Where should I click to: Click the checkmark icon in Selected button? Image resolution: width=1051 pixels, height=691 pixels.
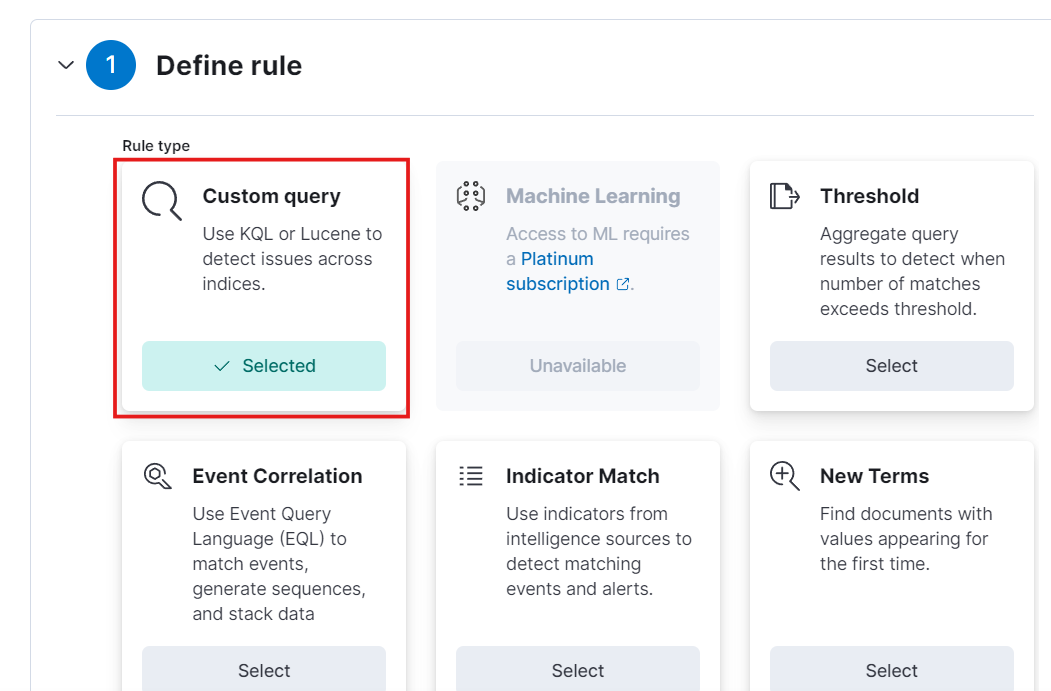[x=222, y=366]
